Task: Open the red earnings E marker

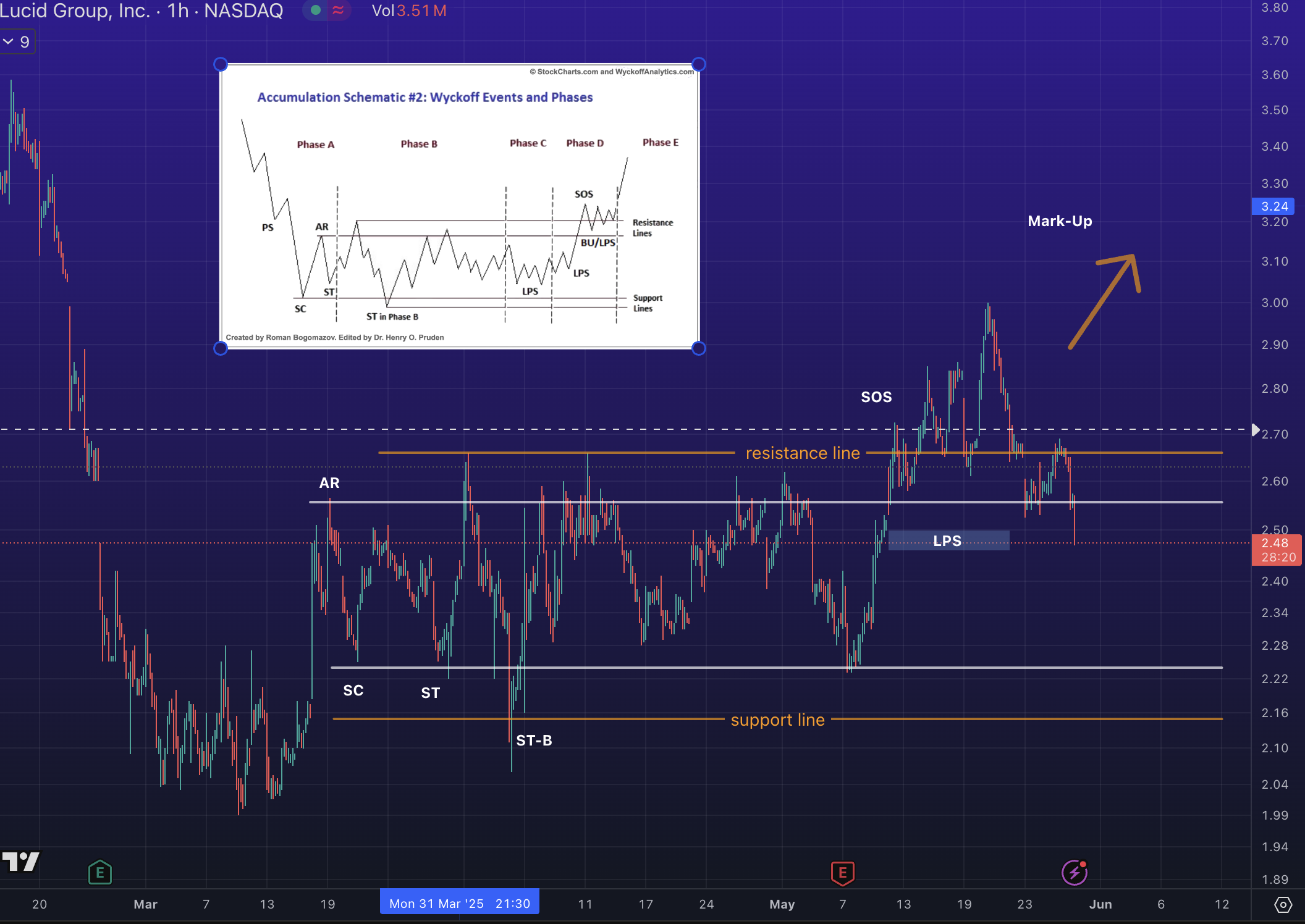Action: [x=842, y=873]
